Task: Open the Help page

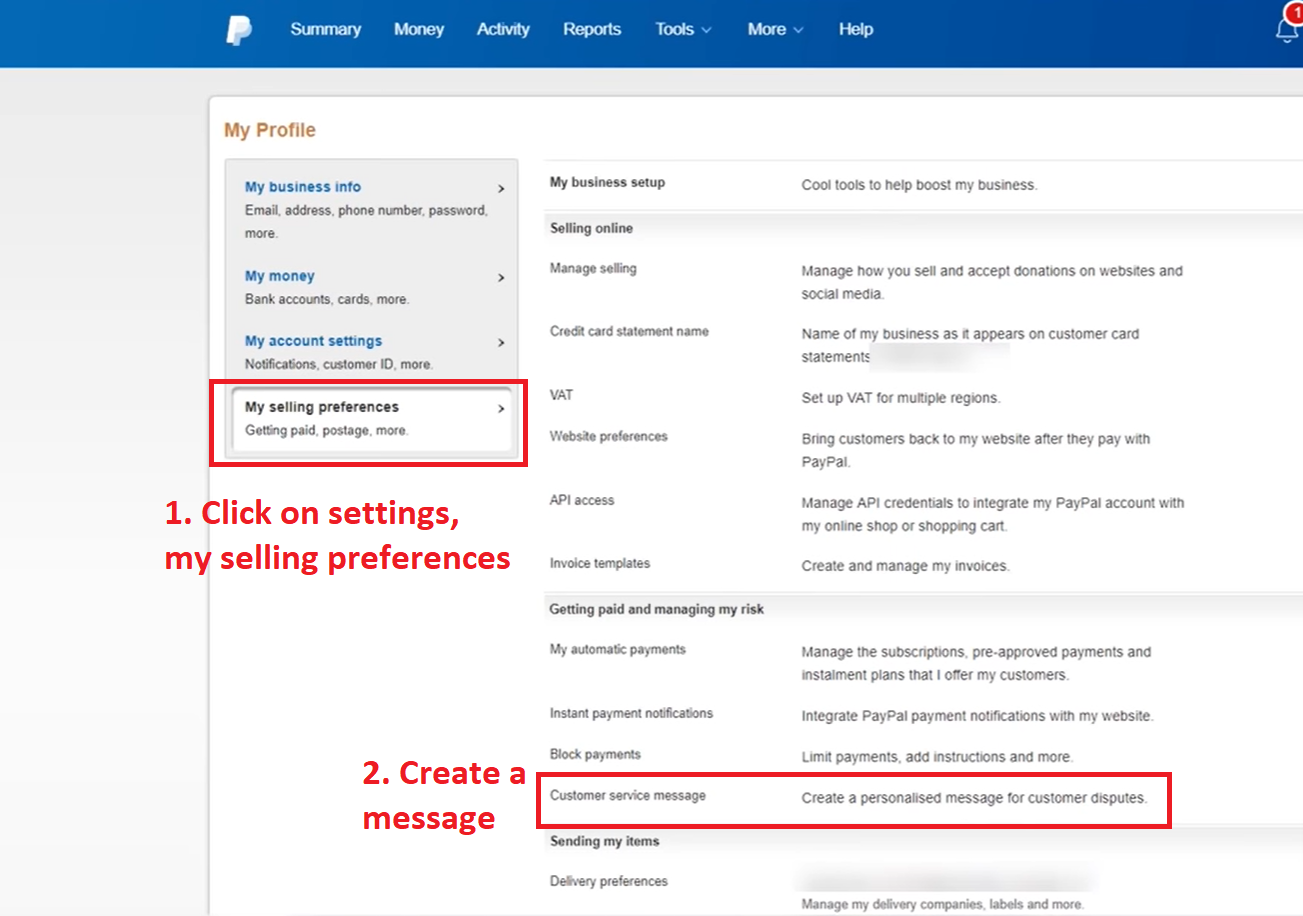Action: click(856, 29)
